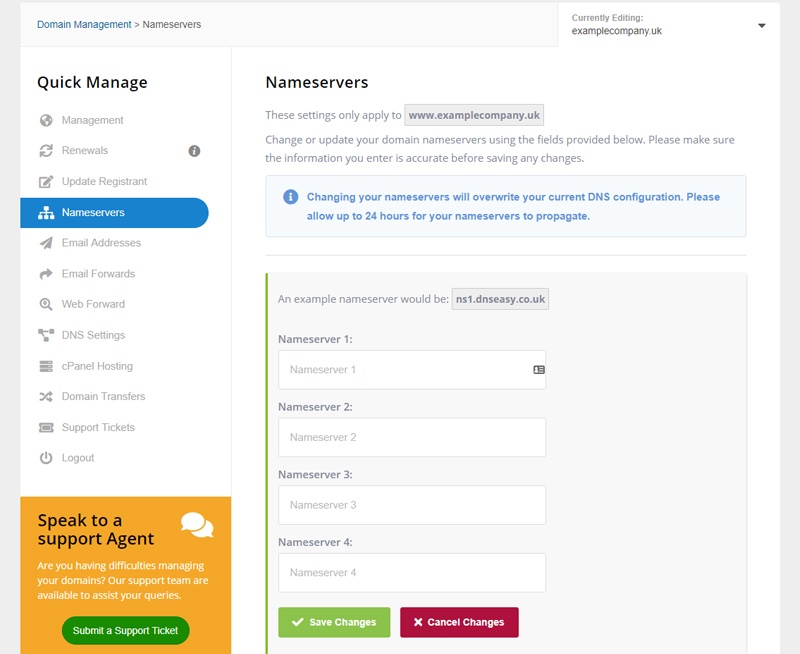Click the Nameservers page heading
Screen dimensions: 800x654
pyautogui.click(x=317, y=83)
